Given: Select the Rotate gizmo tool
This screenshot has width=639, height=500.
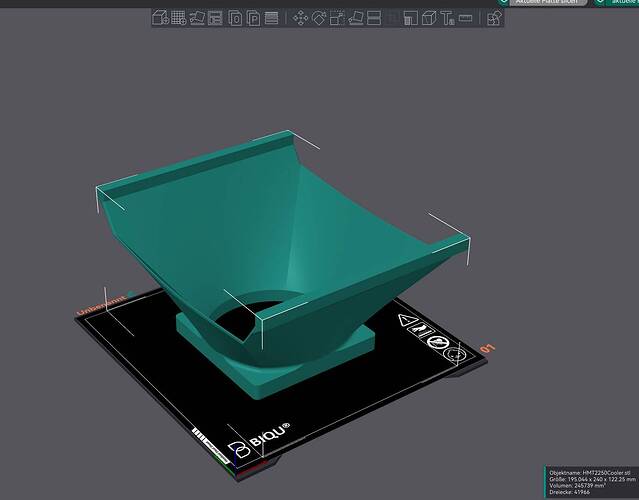Looking at the screenshot, I should (319, 18).
